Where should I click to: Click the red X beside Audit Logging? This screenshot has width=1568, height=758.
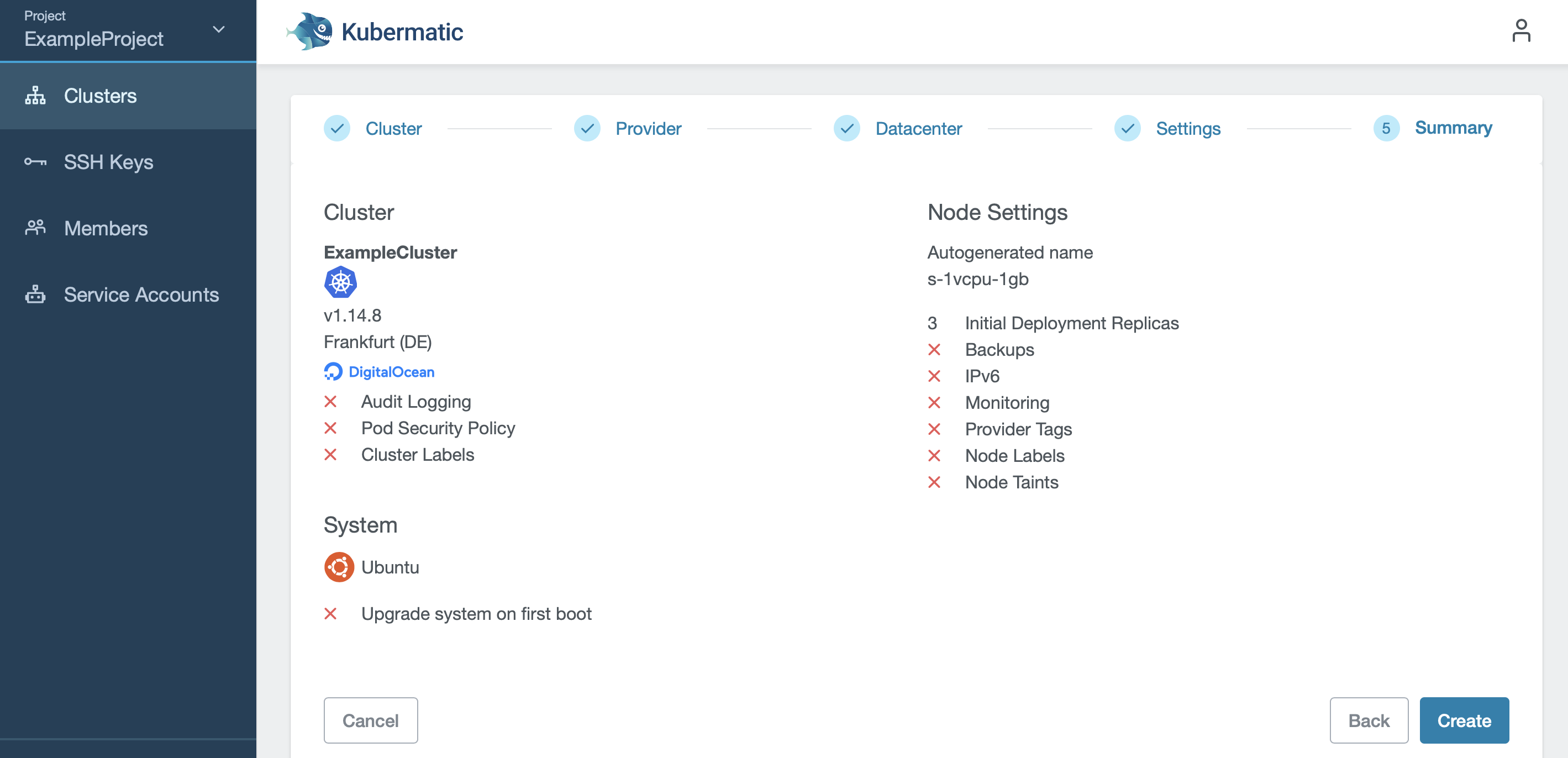330,402
